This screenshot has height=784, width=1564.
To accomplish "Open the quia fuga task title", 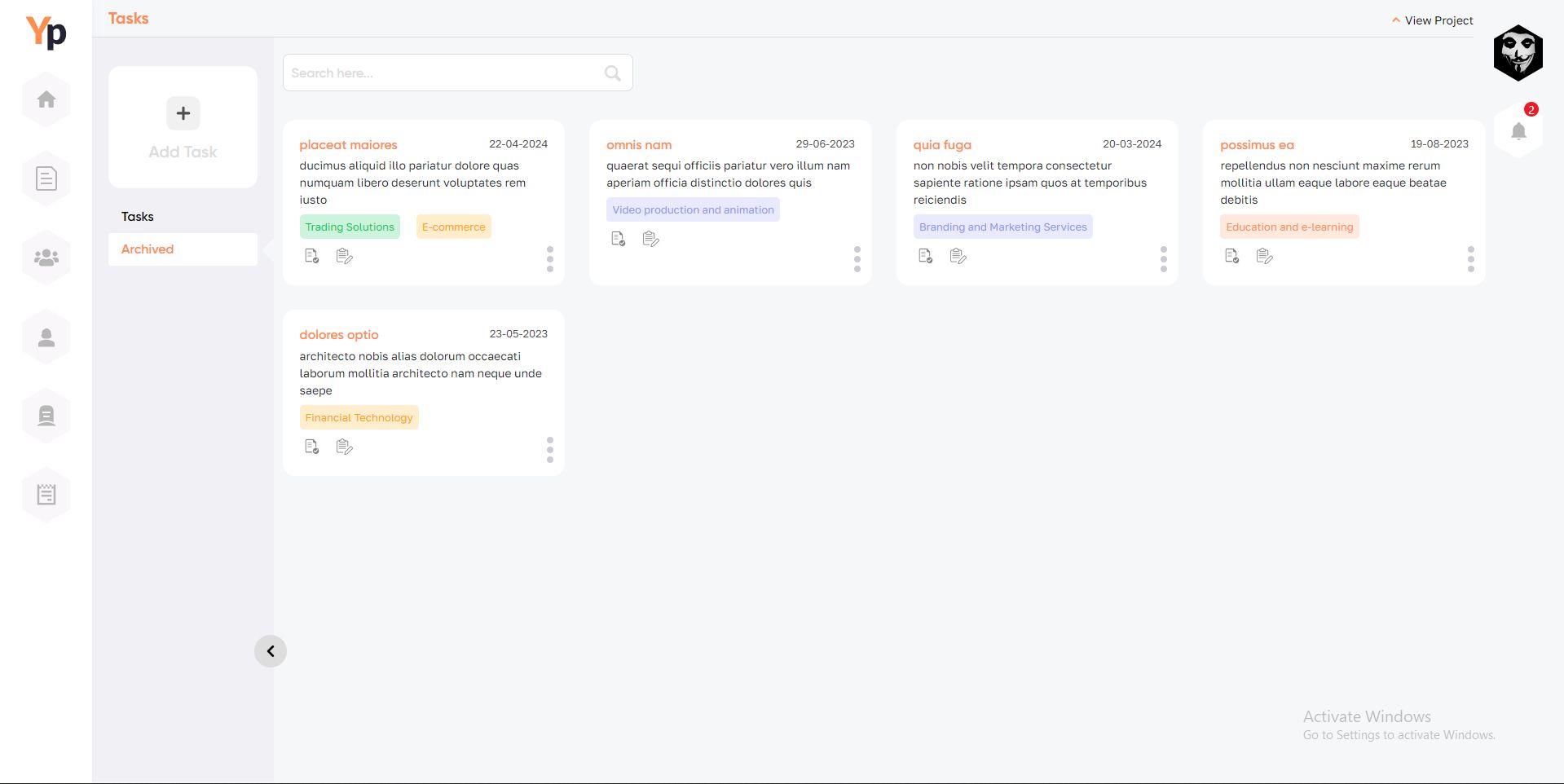I will [x=942, y=145].
